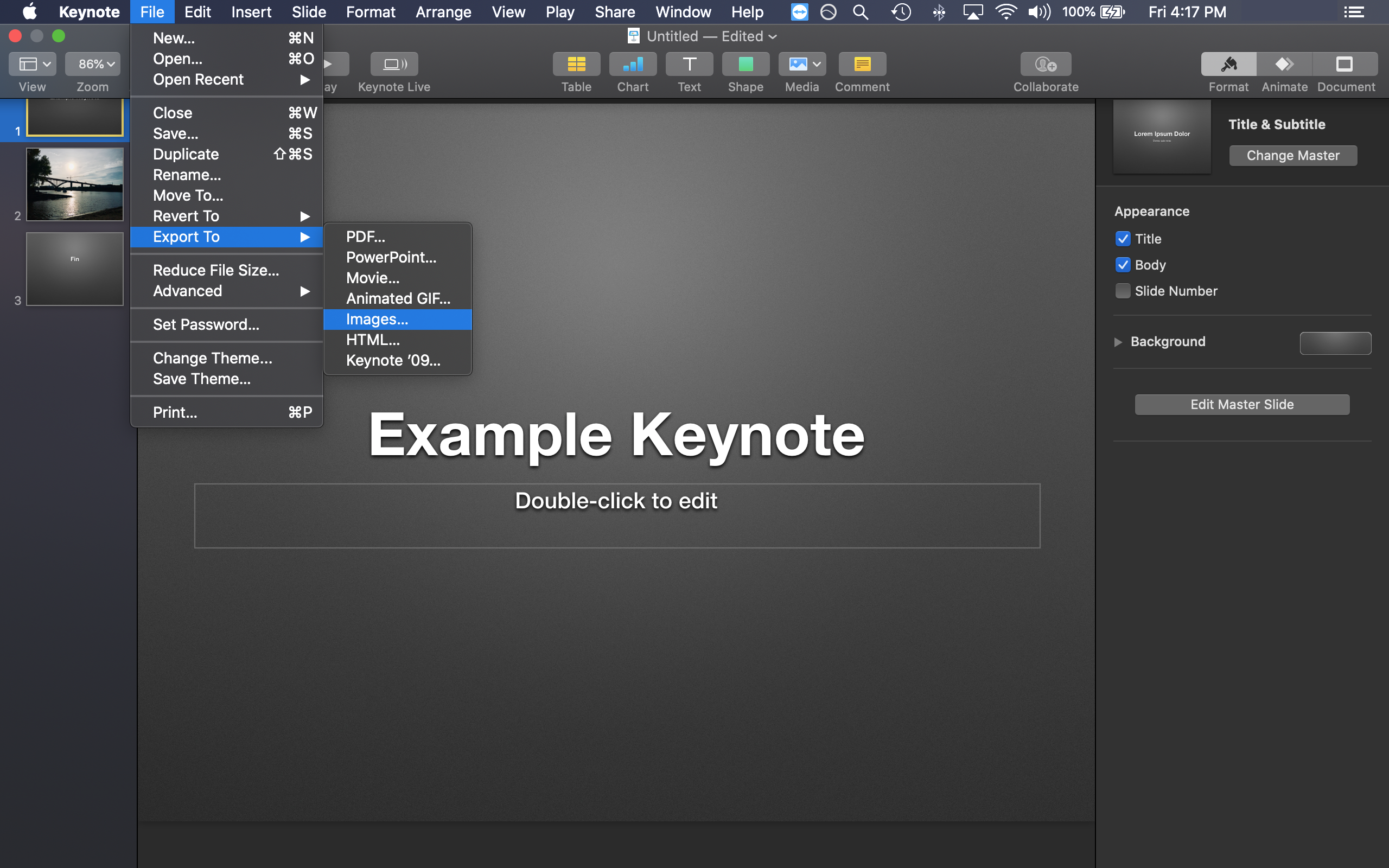Open the Animate inspector

pos(1284,63)
